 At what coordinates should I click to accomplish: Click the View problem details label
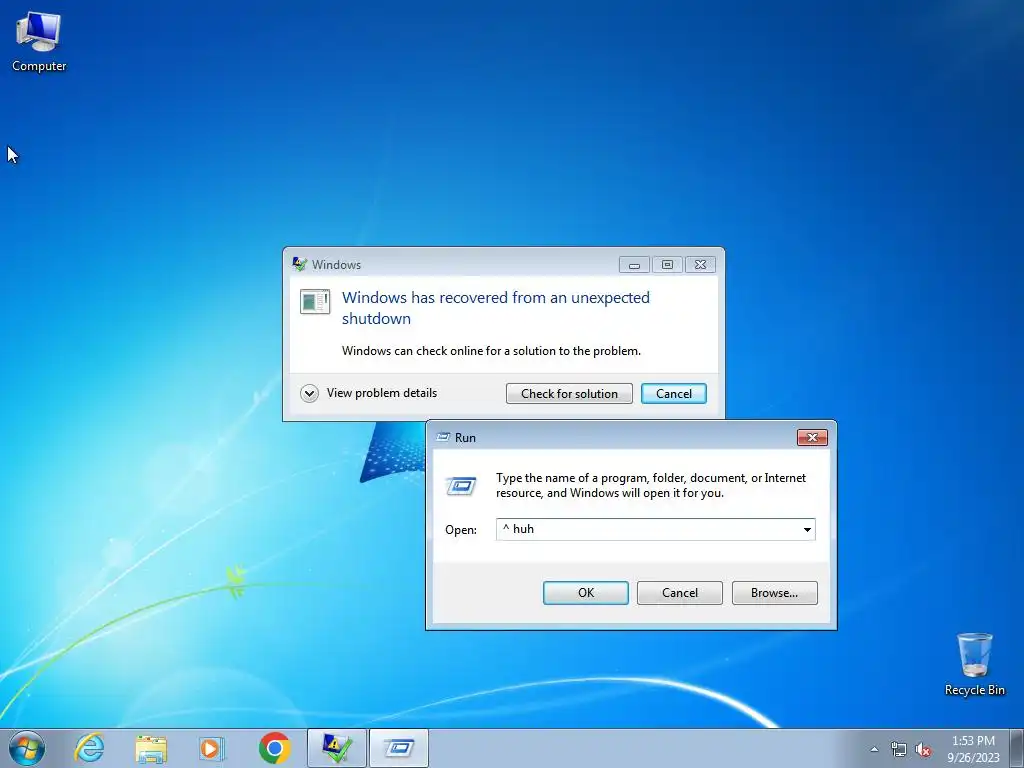[x=381, y=393]
